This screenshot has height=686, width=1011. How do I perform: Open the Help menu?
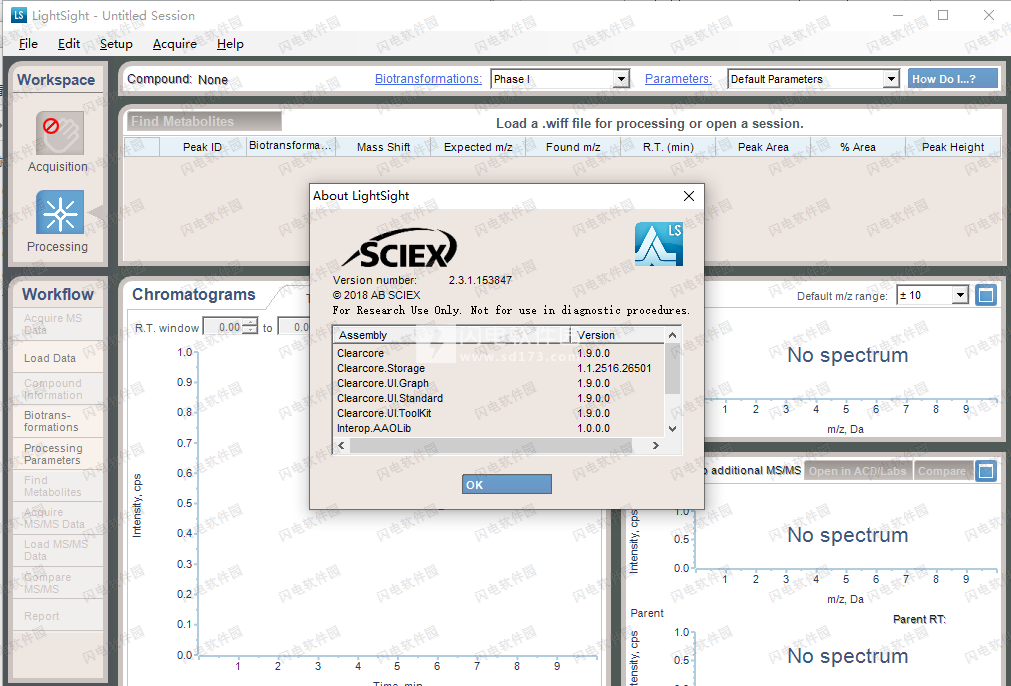(x=230, y=44)
